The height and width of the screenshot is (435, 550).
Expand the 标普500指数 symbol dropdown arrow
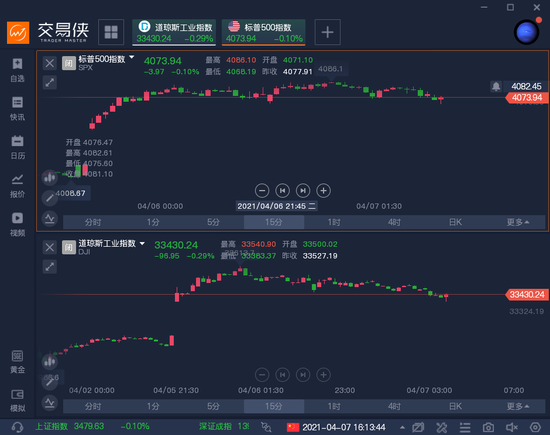tap(132, 57)
